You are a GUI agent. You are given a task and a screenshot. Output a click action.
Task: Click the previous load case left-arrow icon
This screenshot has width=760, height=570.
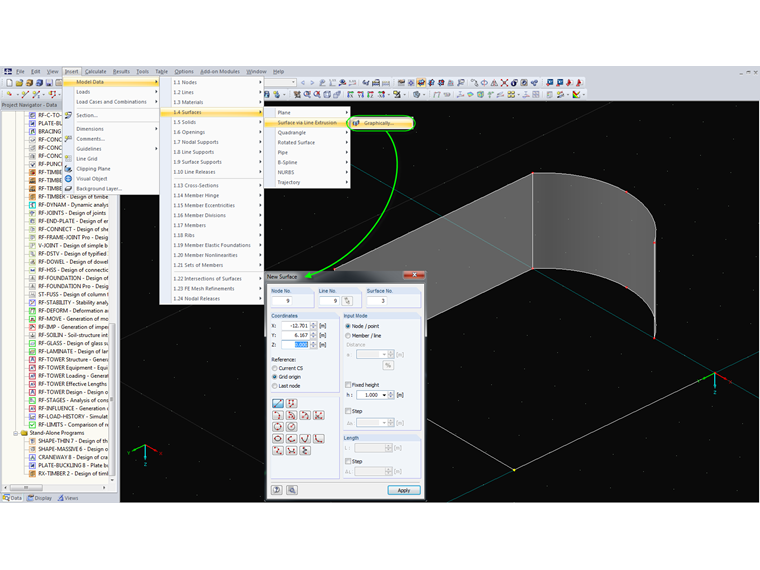click(x=303, y=83)
